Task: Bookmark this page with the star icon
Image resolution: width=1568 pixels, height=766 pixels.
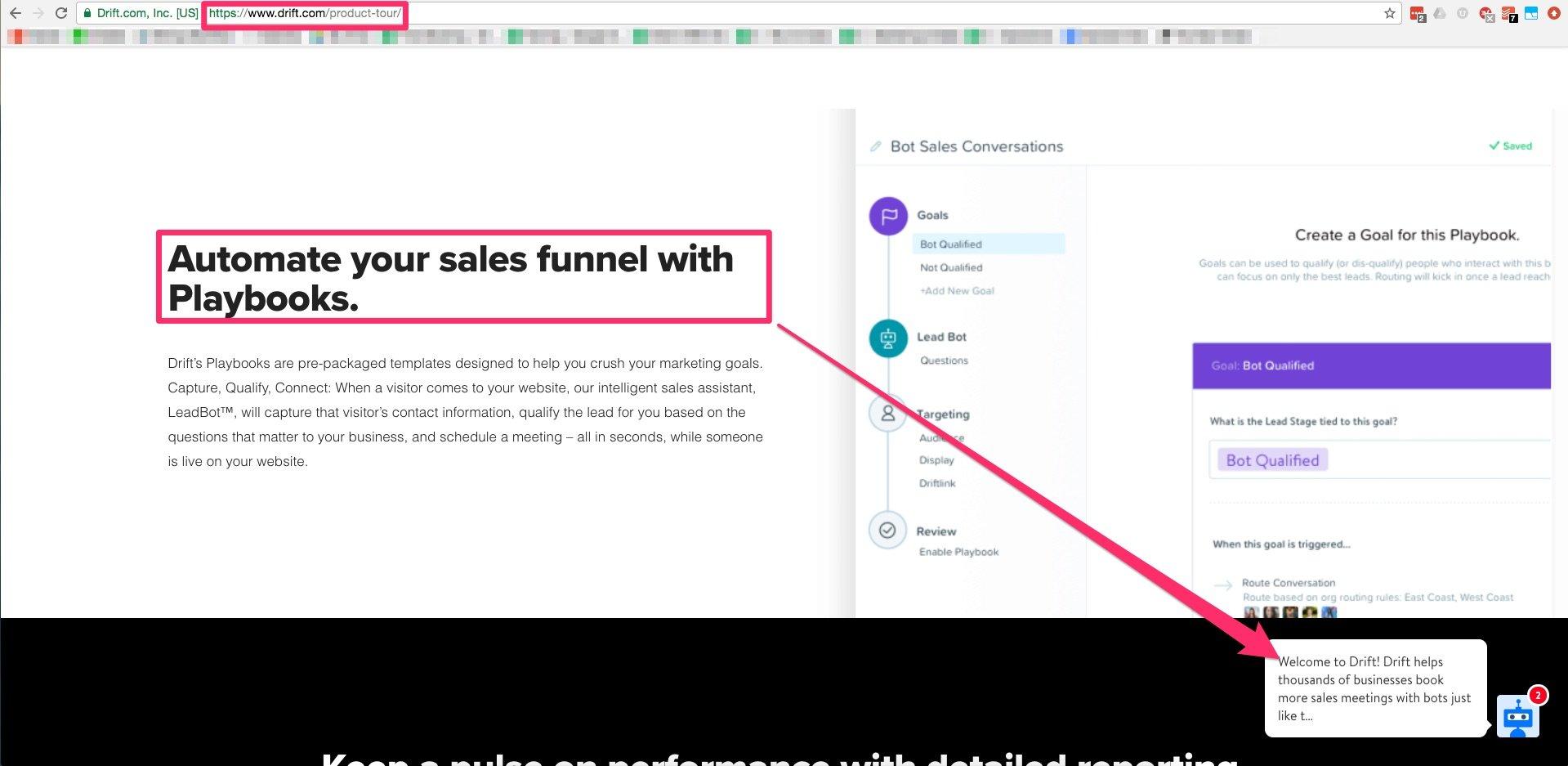Action: (1390, 13)
